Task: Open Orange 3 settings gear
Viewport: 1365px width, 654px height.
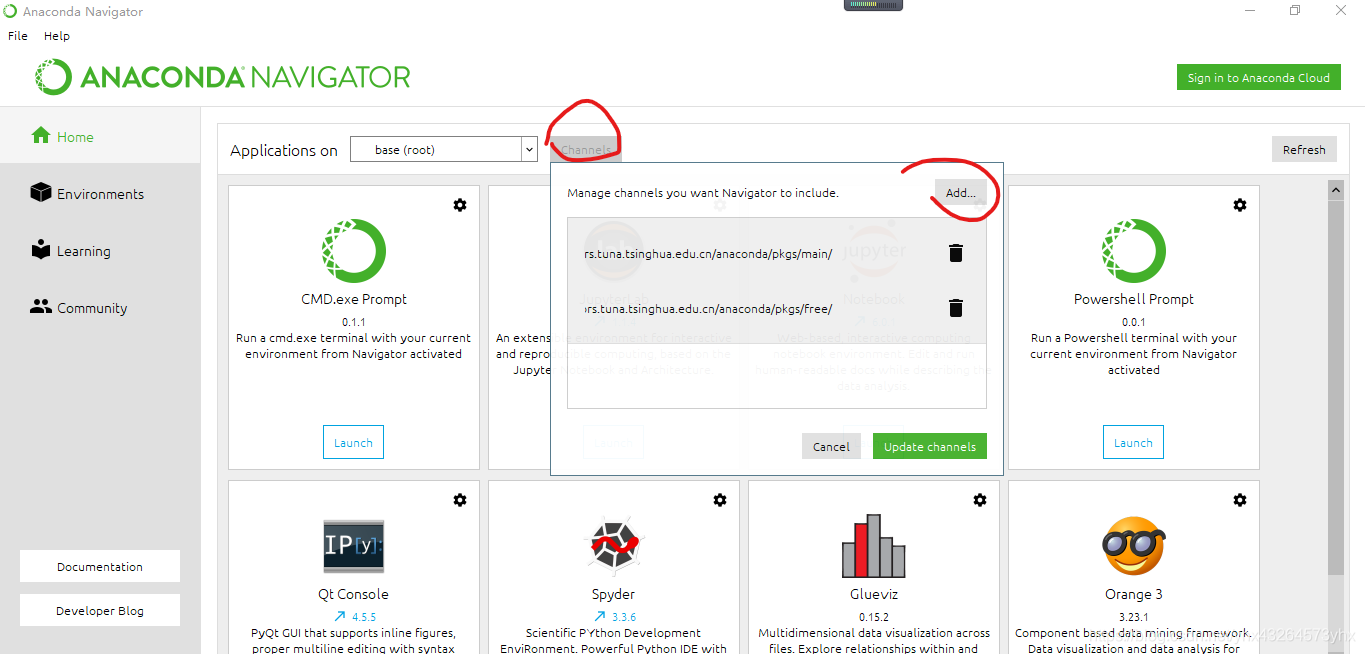Action: click(1240, 500)
